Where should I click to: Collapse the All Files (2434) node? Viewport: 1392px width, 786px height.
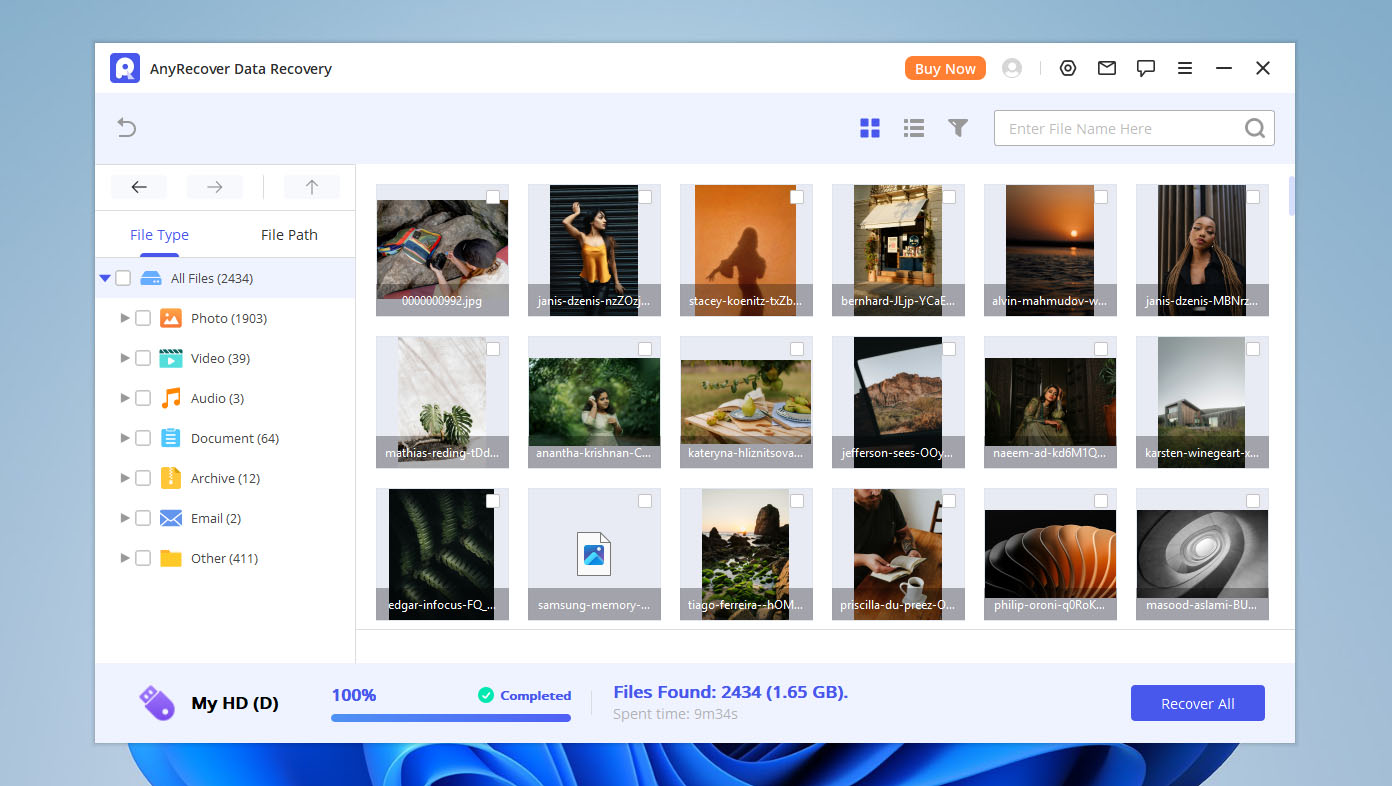pyautogui.click(x=105, y=278)
